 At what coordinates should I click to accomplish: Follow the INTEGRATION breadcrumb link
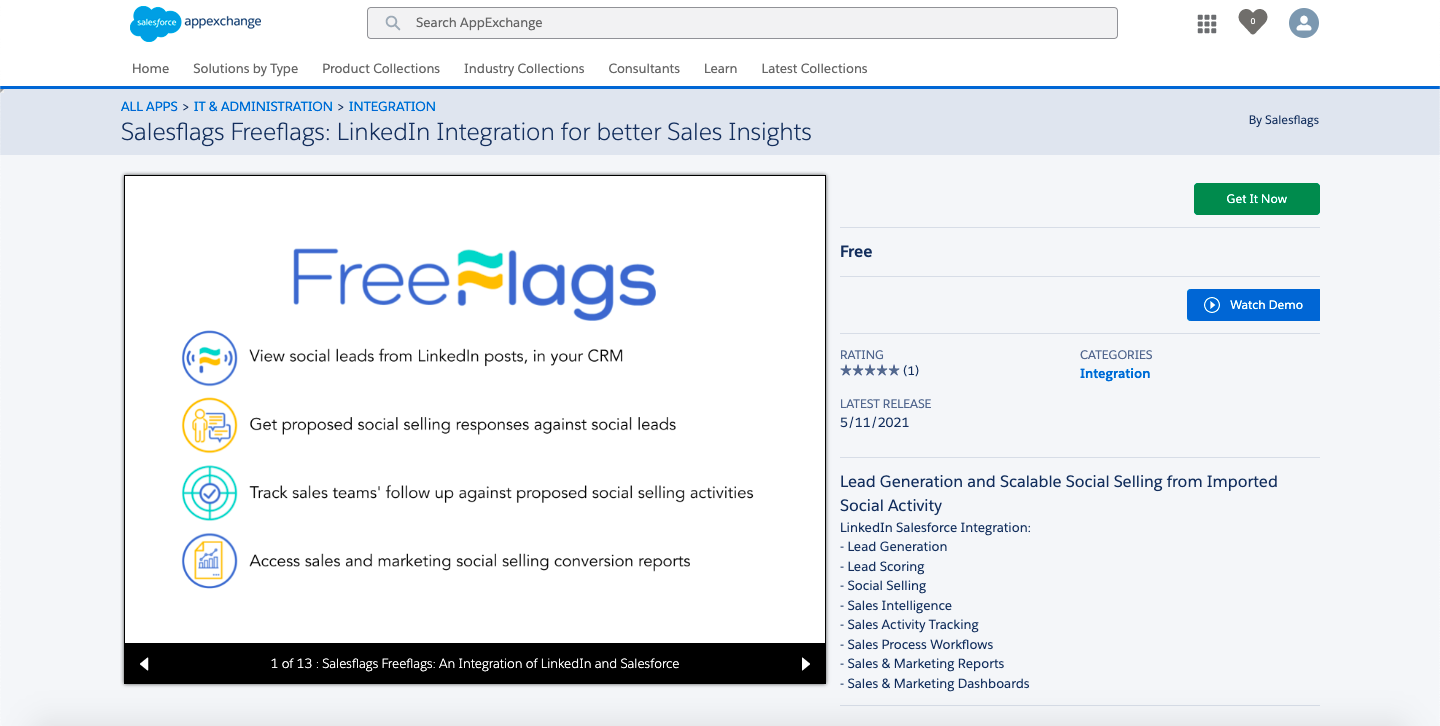[392, 106]
